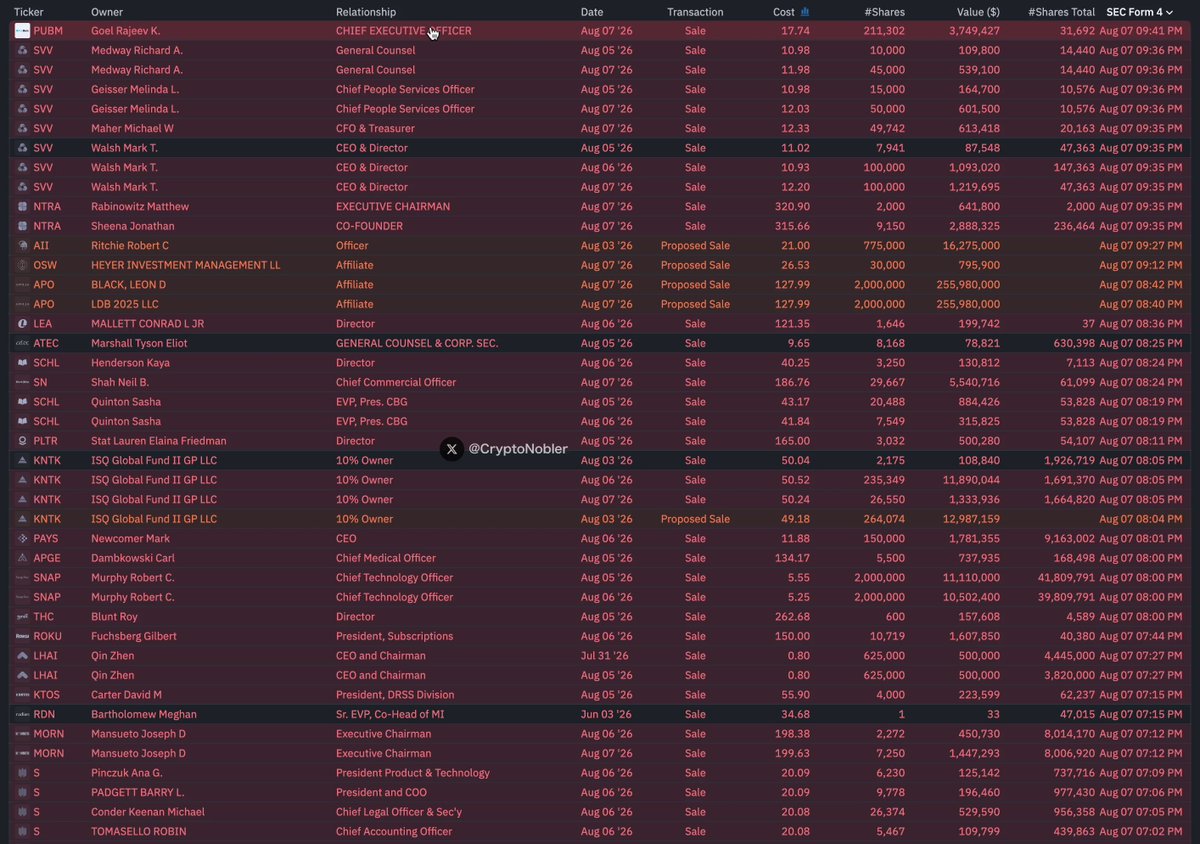1200x844 pixels.
Task: Click the ROKU company logo icon
Action: pos(22,636)
